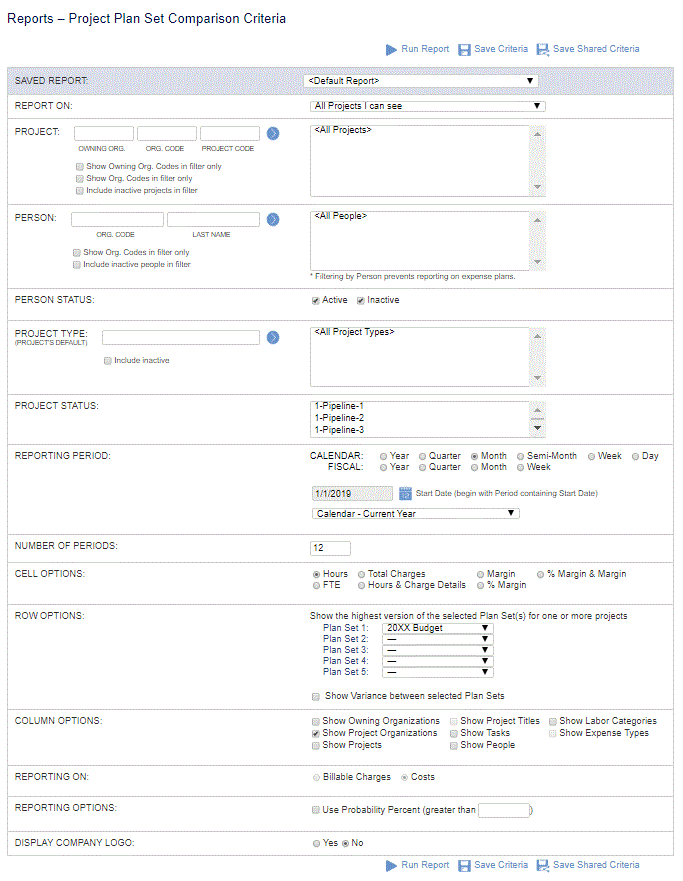Click the Person filter arrow icon

272,219
